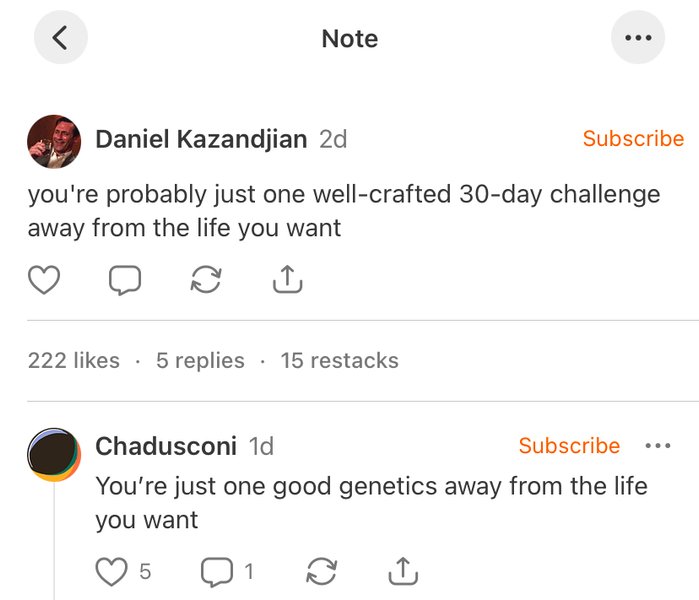The width and height of the screenshot is (699, 600).
Task: Like Daniel Kazandjian's note with the heart
Action: tap(43, 281)
